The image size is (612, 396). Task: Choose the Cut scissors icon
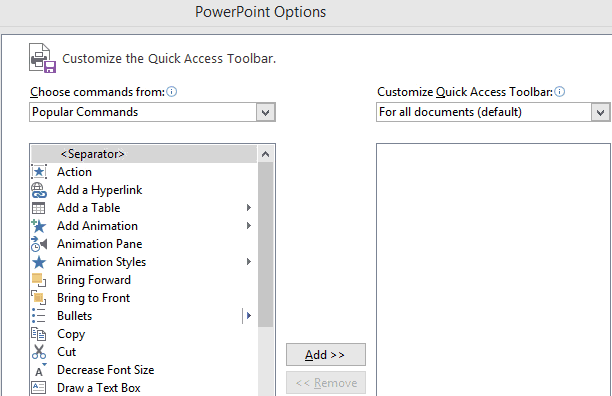point(39,352)
